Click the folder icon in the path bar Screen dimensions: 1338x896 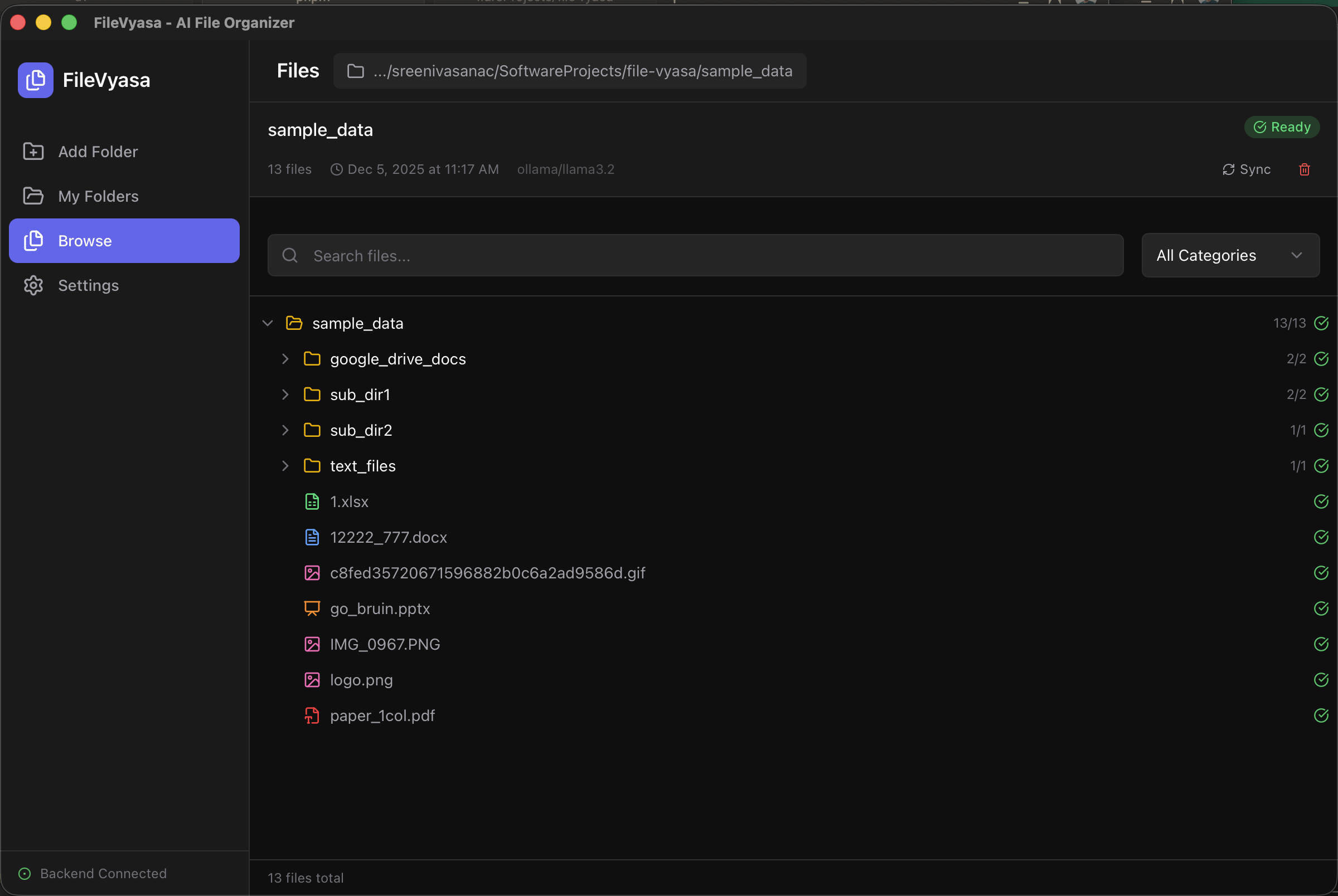356,71
